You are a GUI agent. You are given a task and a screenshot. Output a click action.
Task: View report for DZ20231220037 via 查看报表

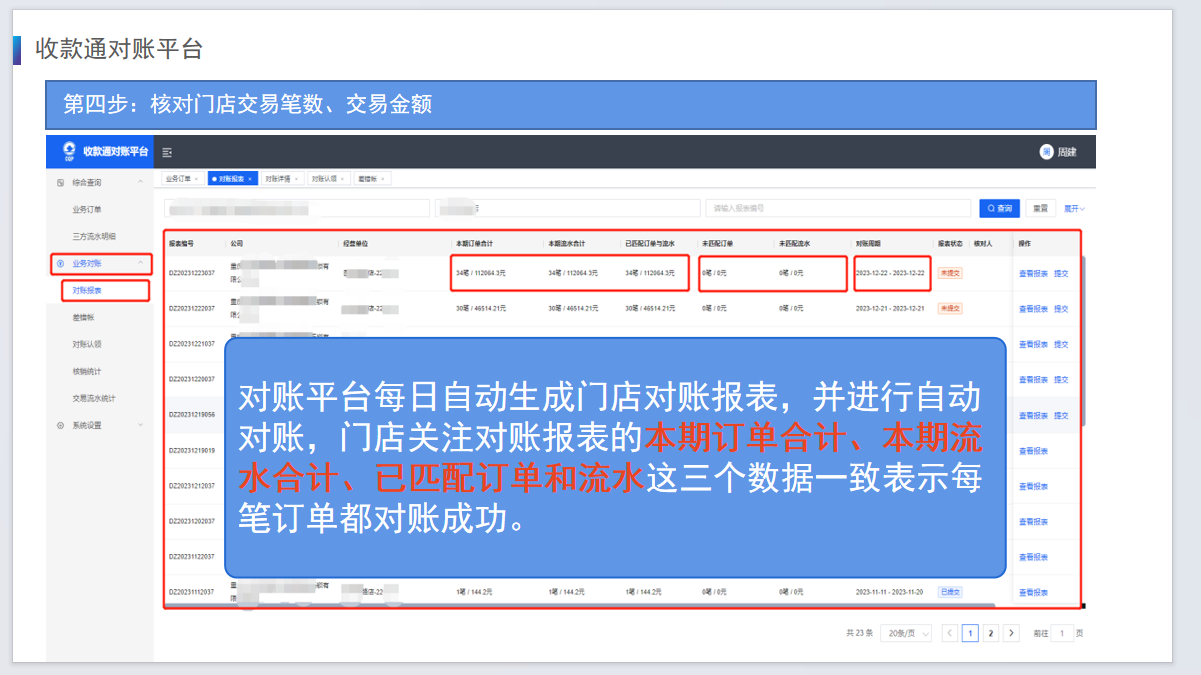coord(1033,380)
